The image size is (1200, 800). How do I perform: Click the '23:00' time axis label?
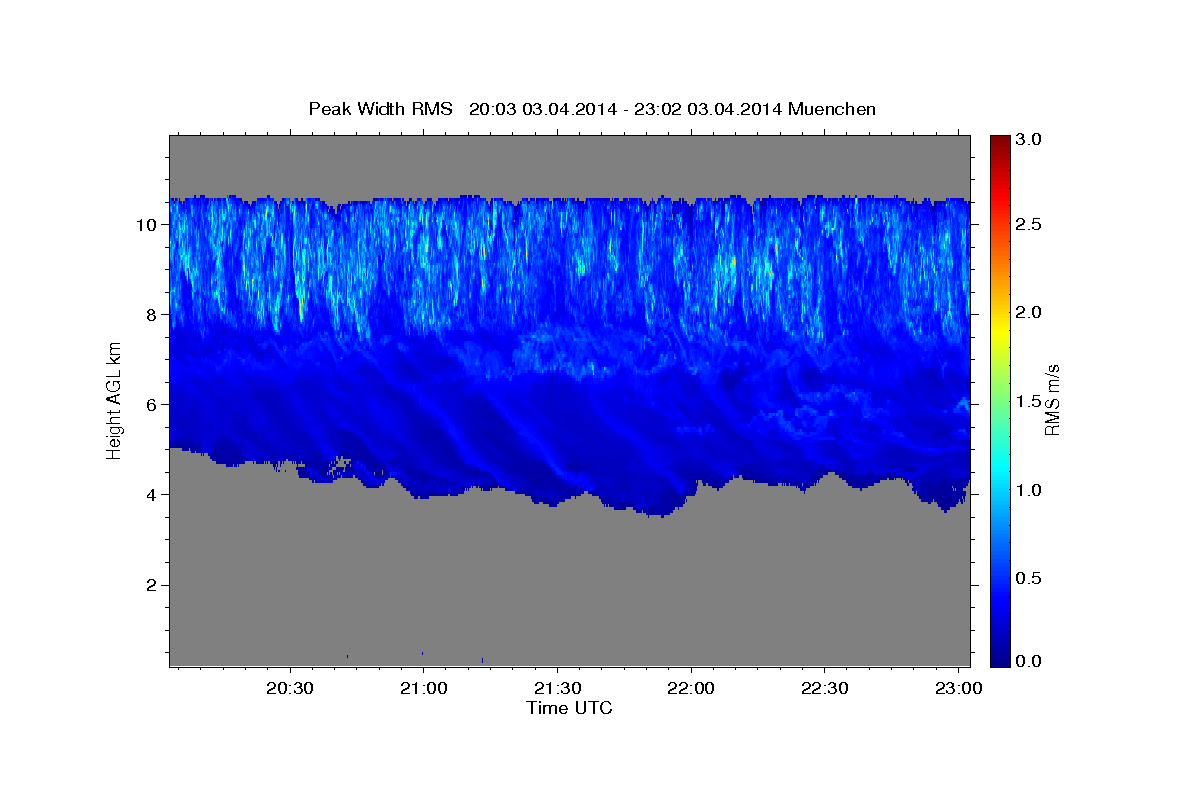[959, 689]
